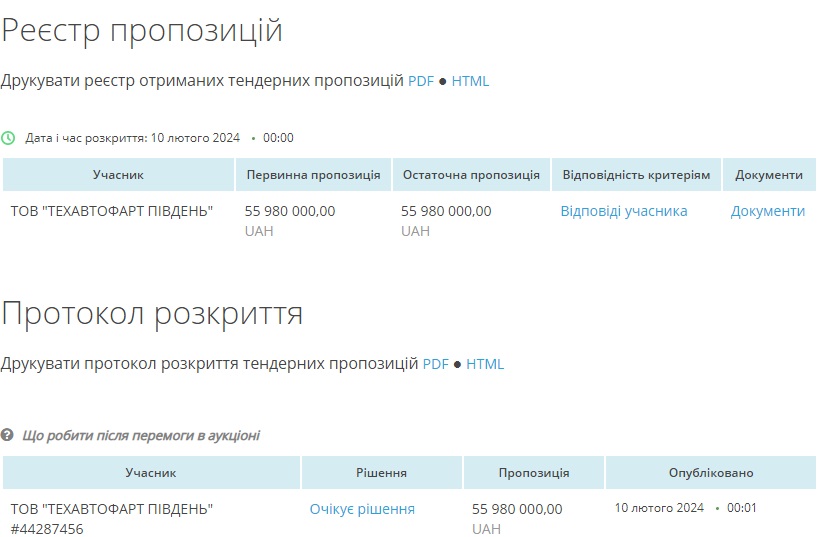Click the disclosure date 10 лютого 2024 text
819x537 pixels.
click(195, 138)
